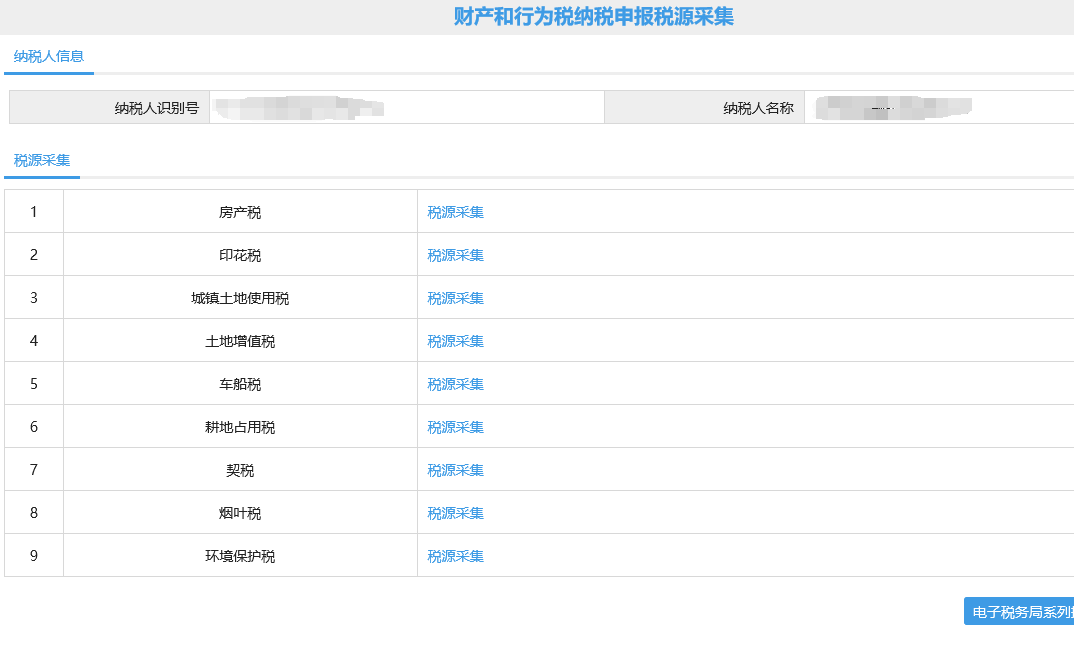Open 税源采集 link for 烟叶税
Image resolution: width=1074 pixels, height=646 pixels.
click(x=455, y=513)
